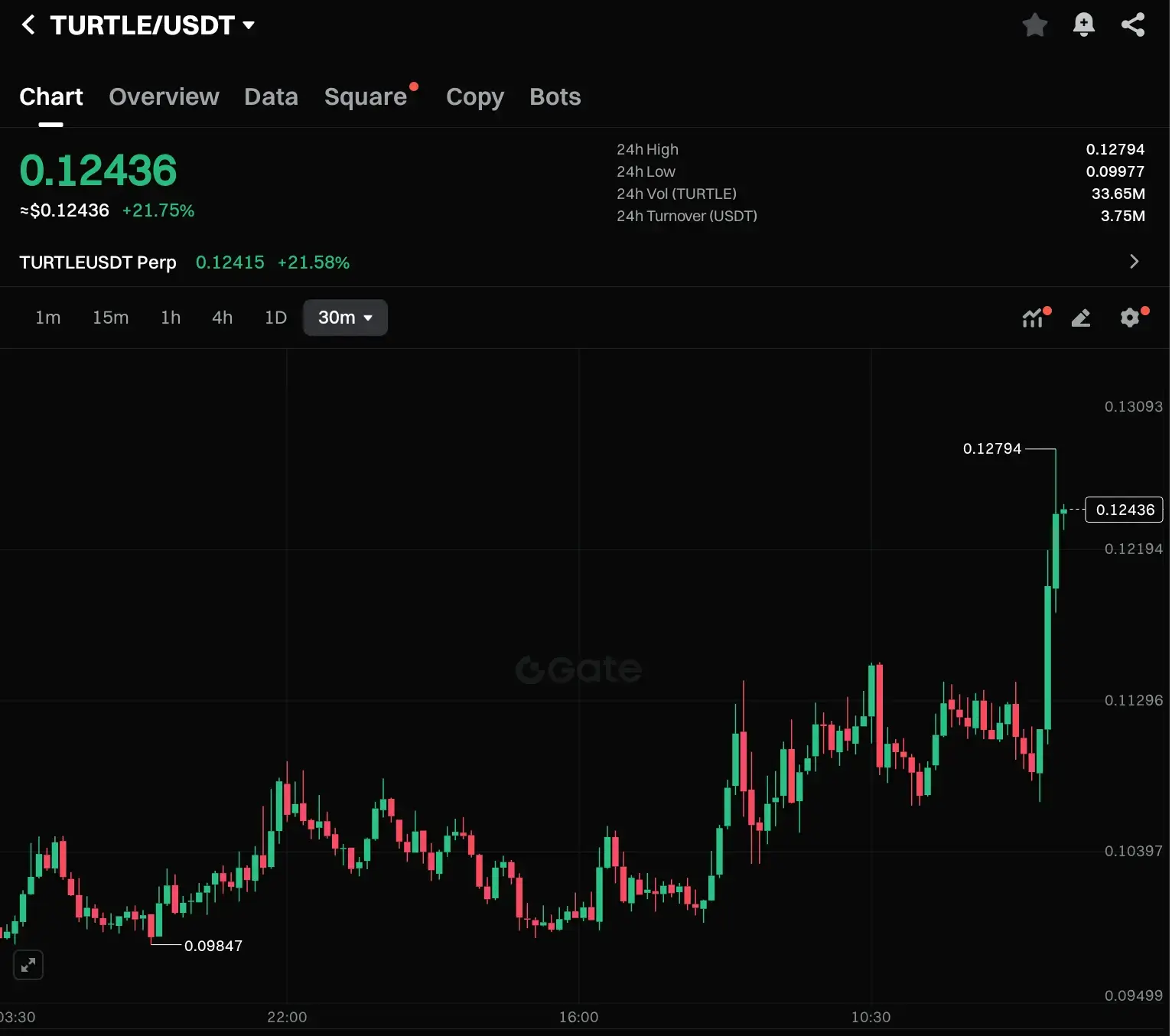The image size is (1172, 1036).
Task: Click the 0.12794 high price marker
Action: 992,448
